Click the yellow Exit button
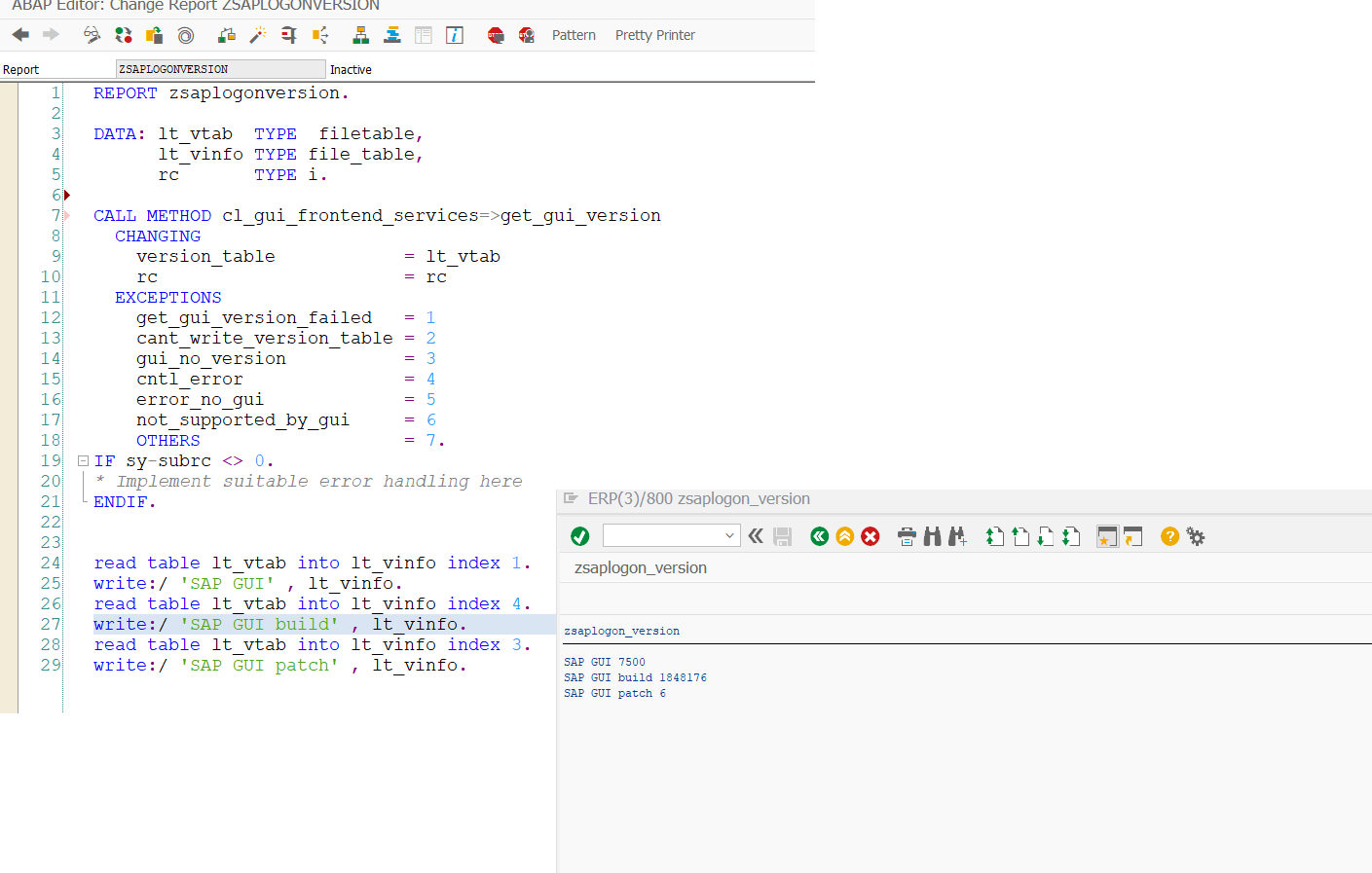This screenshot has height=873, width=1372. coord(845,536)
